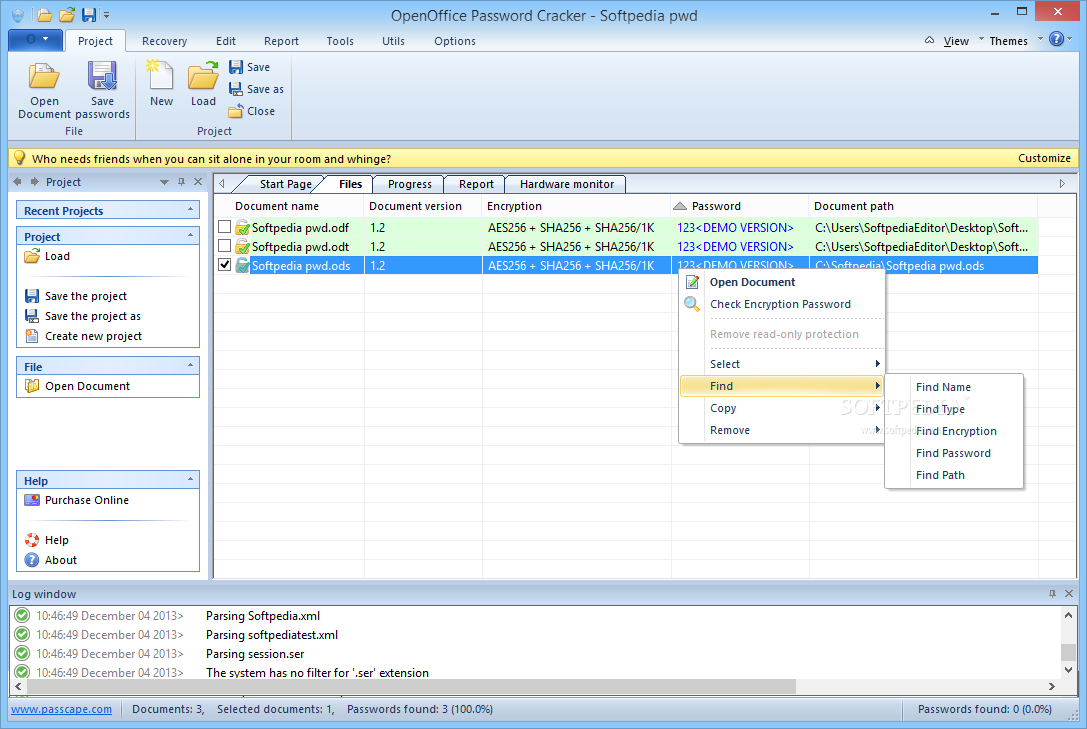Image resolution: width=1087 pixels, height=729 pixels.
Task: Click the Save passwords ribbon icon
Action: point(102,91)
